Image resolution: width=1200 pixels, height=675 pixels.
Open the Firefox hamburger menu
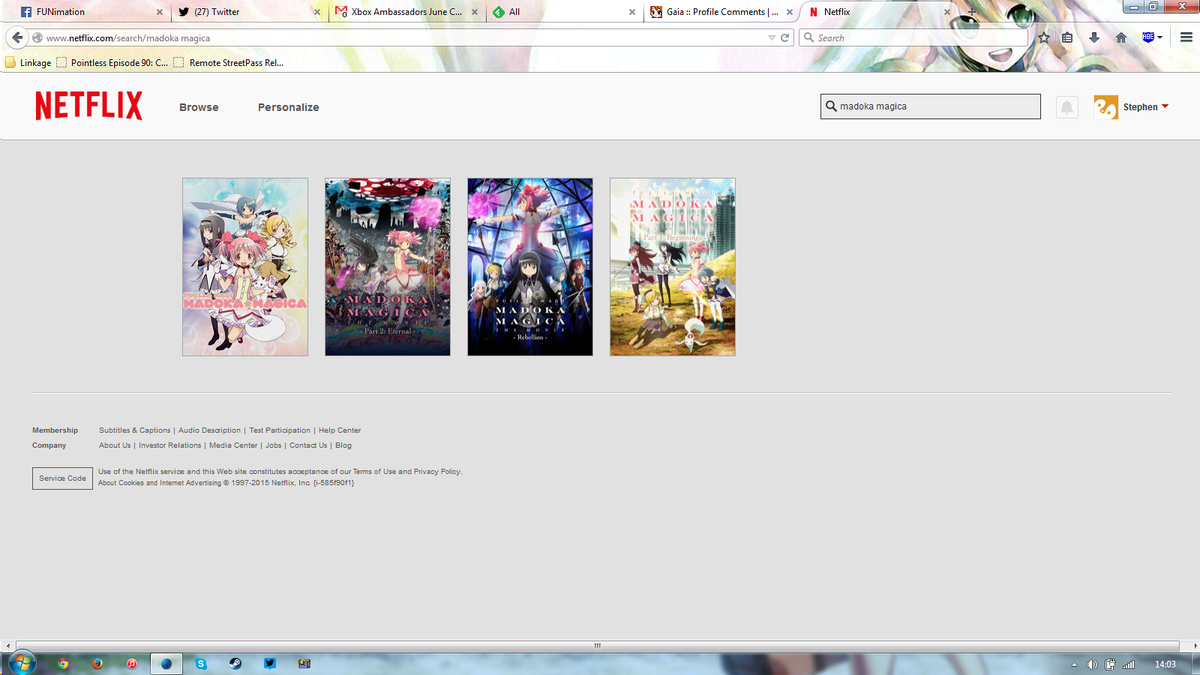pos(1186,38)
